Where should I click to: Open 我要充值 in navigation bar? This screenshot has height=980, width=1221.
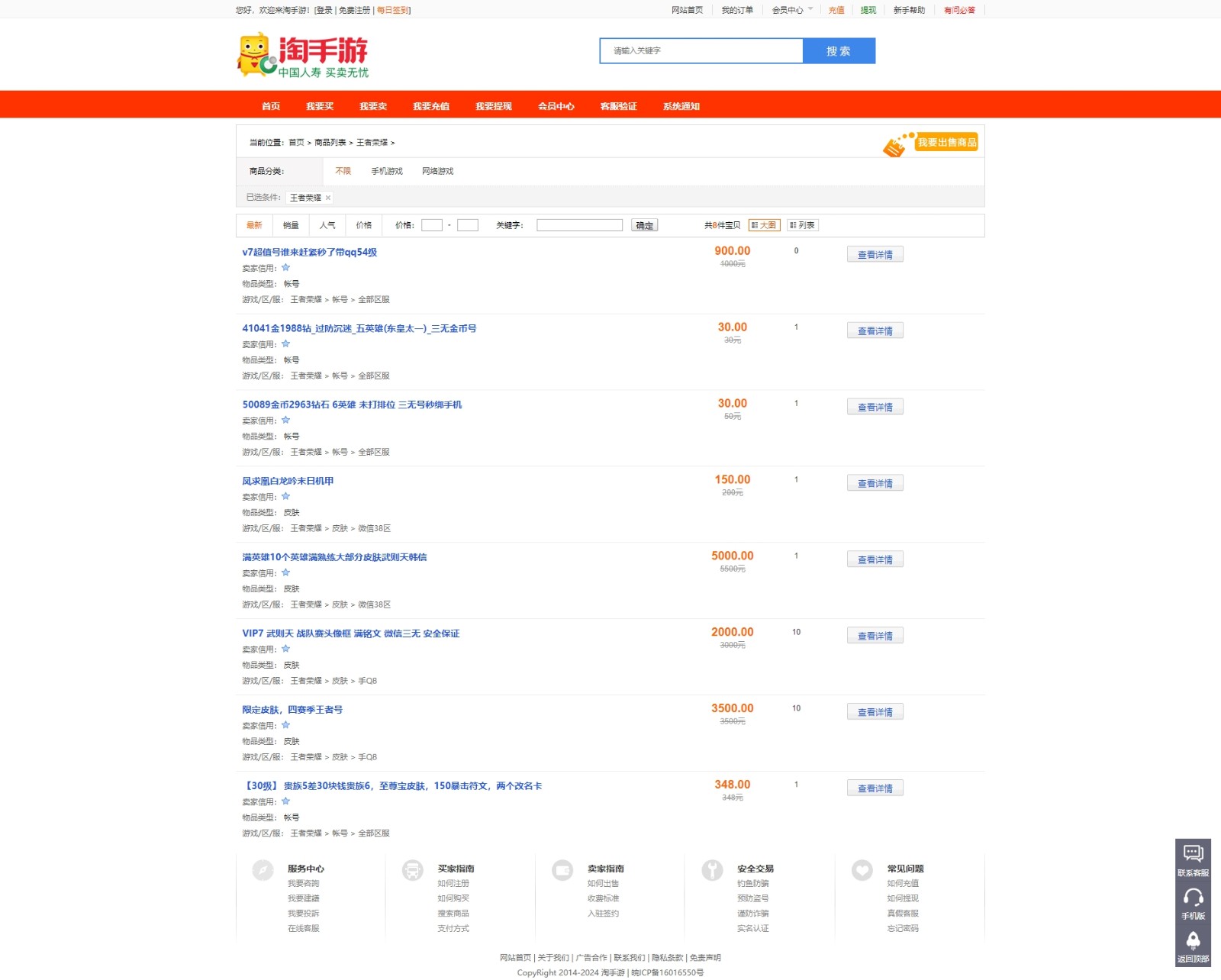(431, 106)
